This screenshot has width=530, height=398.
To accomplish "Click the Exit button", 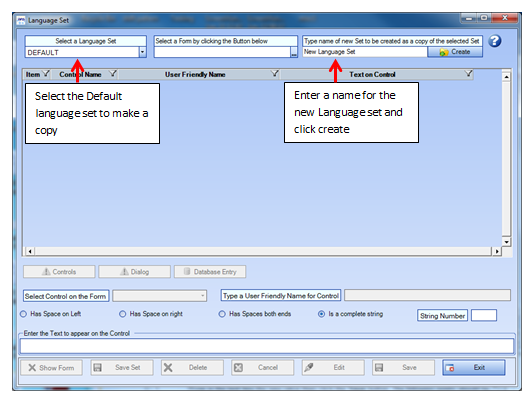I will click(x=474, y=368).
